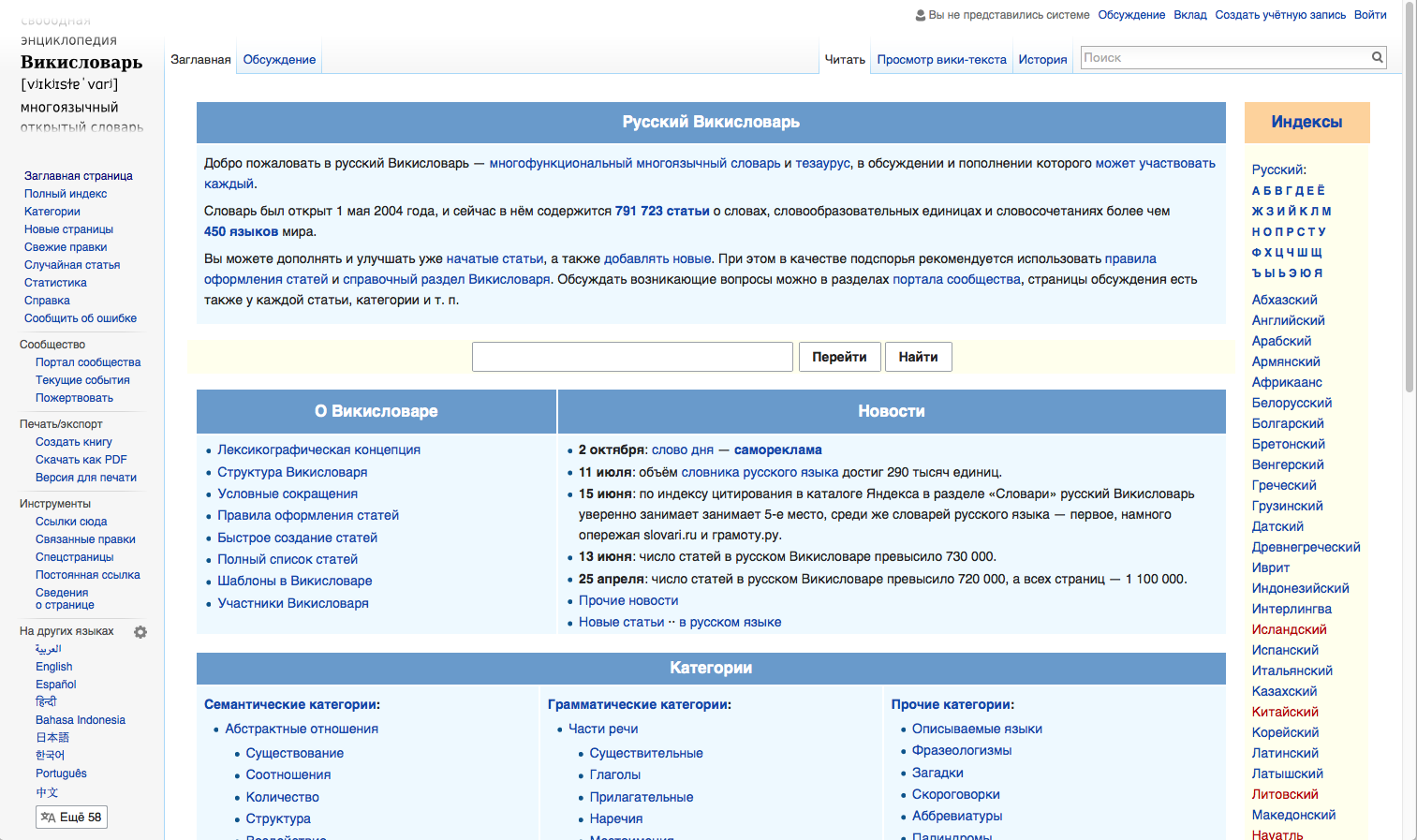Screen dimensions: 1417x840
Task: Go to Случайная статья
Action: pos(72,265)
